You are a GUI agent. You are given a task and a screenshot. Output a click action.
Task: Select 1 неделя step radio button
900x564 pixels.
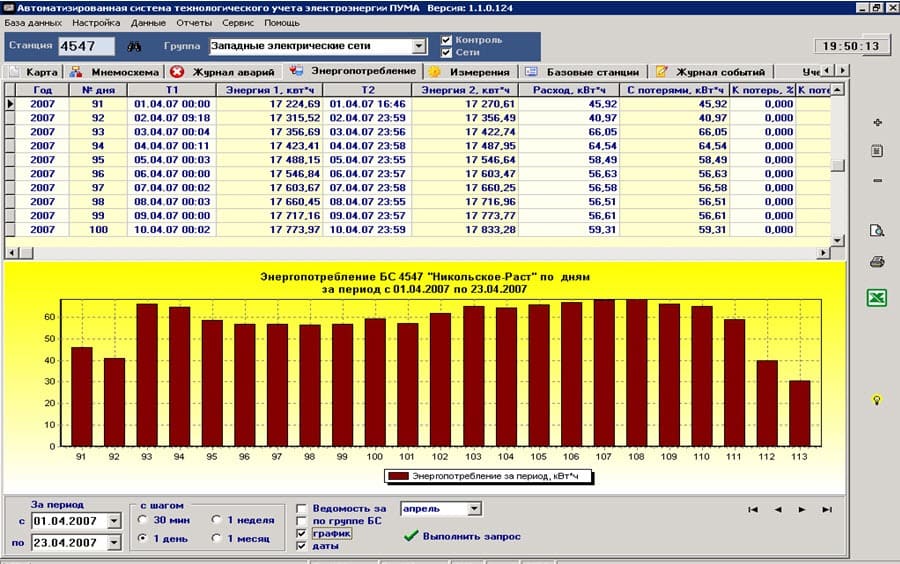point(216,520)
